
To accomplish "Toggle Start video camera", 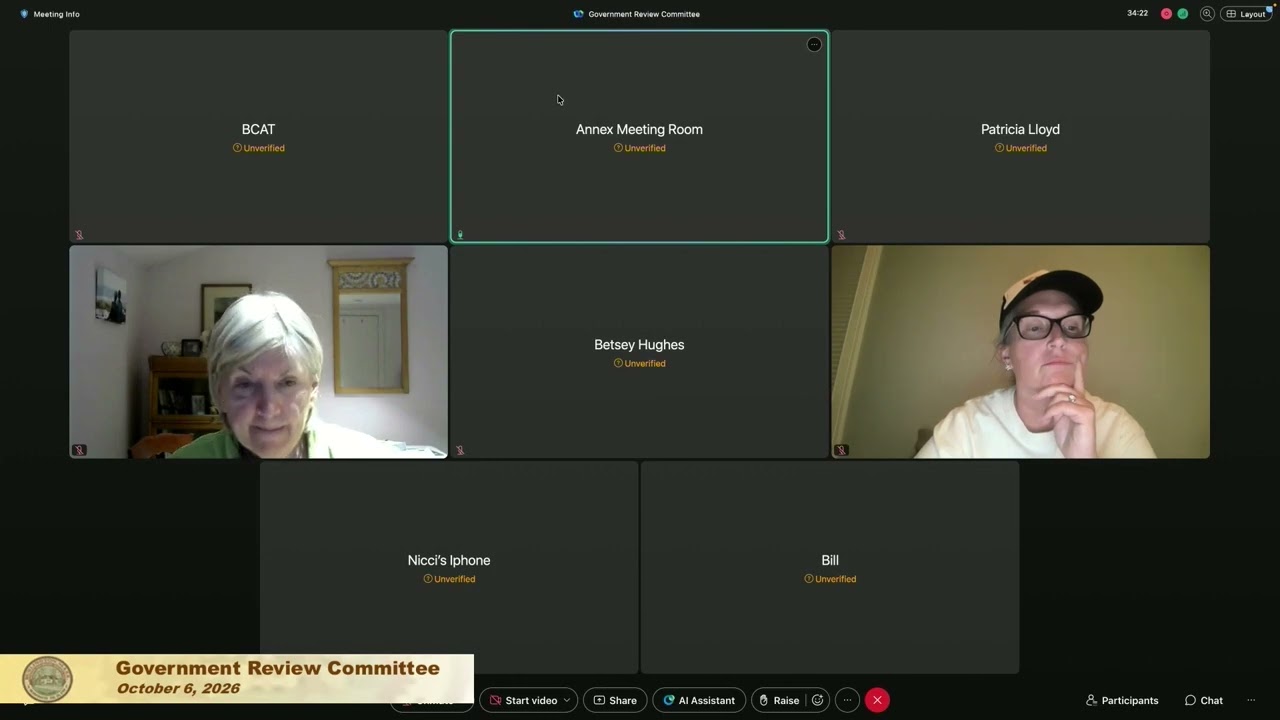I will click(523, 700).
